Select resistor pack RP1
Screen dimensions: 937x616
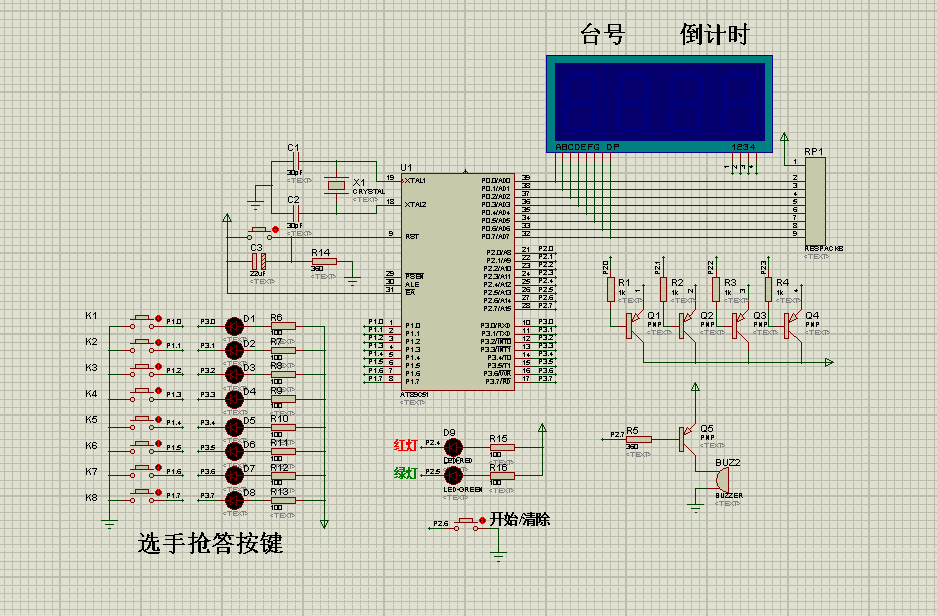pyautogui.click(x=815, y=201)
